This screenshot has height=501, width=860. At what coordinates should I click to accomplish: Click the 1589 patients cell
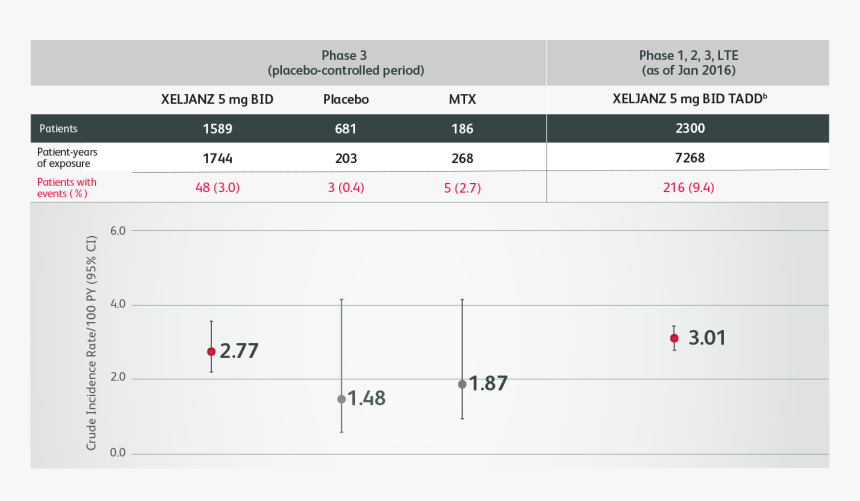pos(217,129)
